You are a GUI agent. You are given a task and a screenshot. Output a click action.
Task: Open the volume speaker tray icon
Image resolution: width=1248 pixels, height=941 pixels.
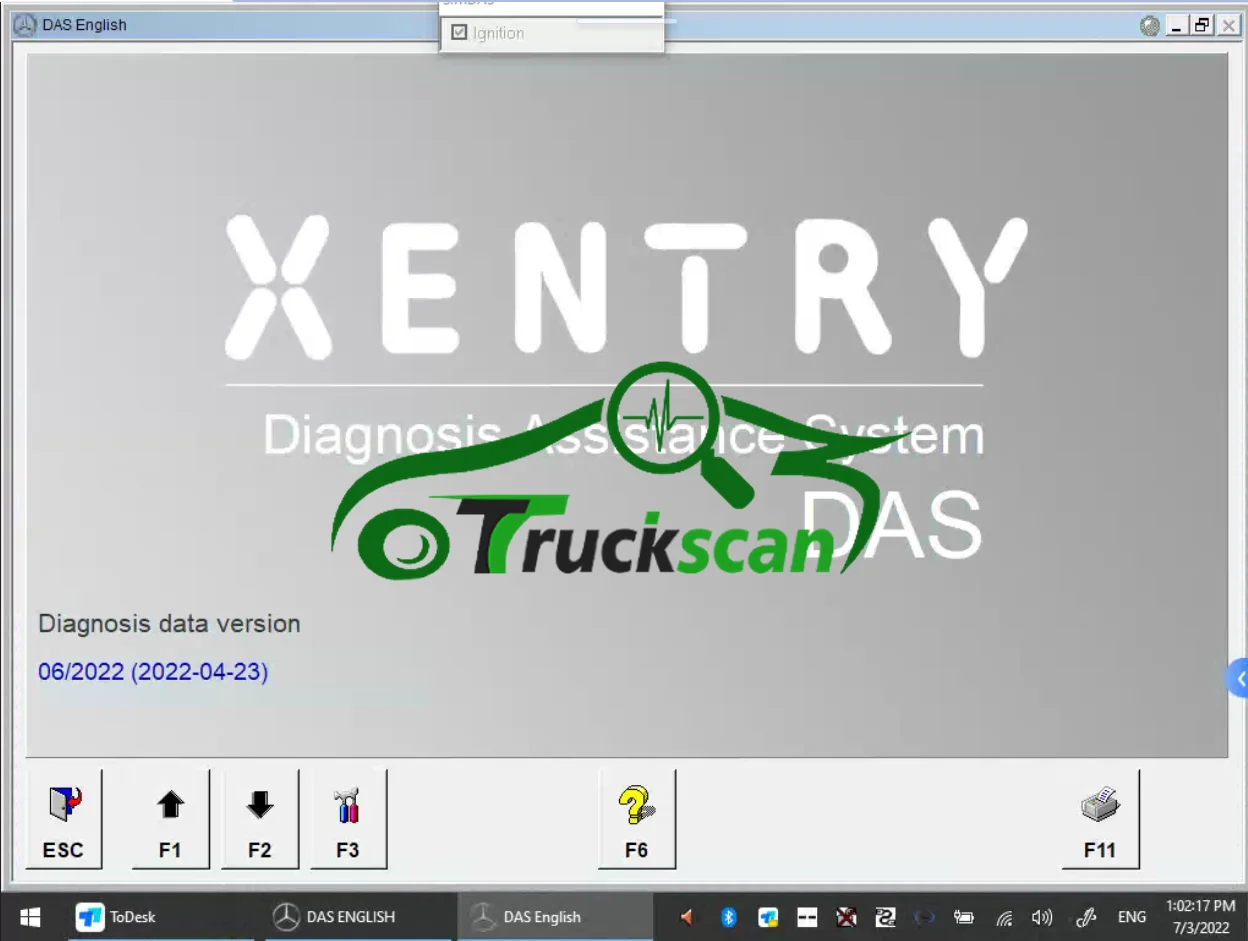click(x=1042, y=917)
